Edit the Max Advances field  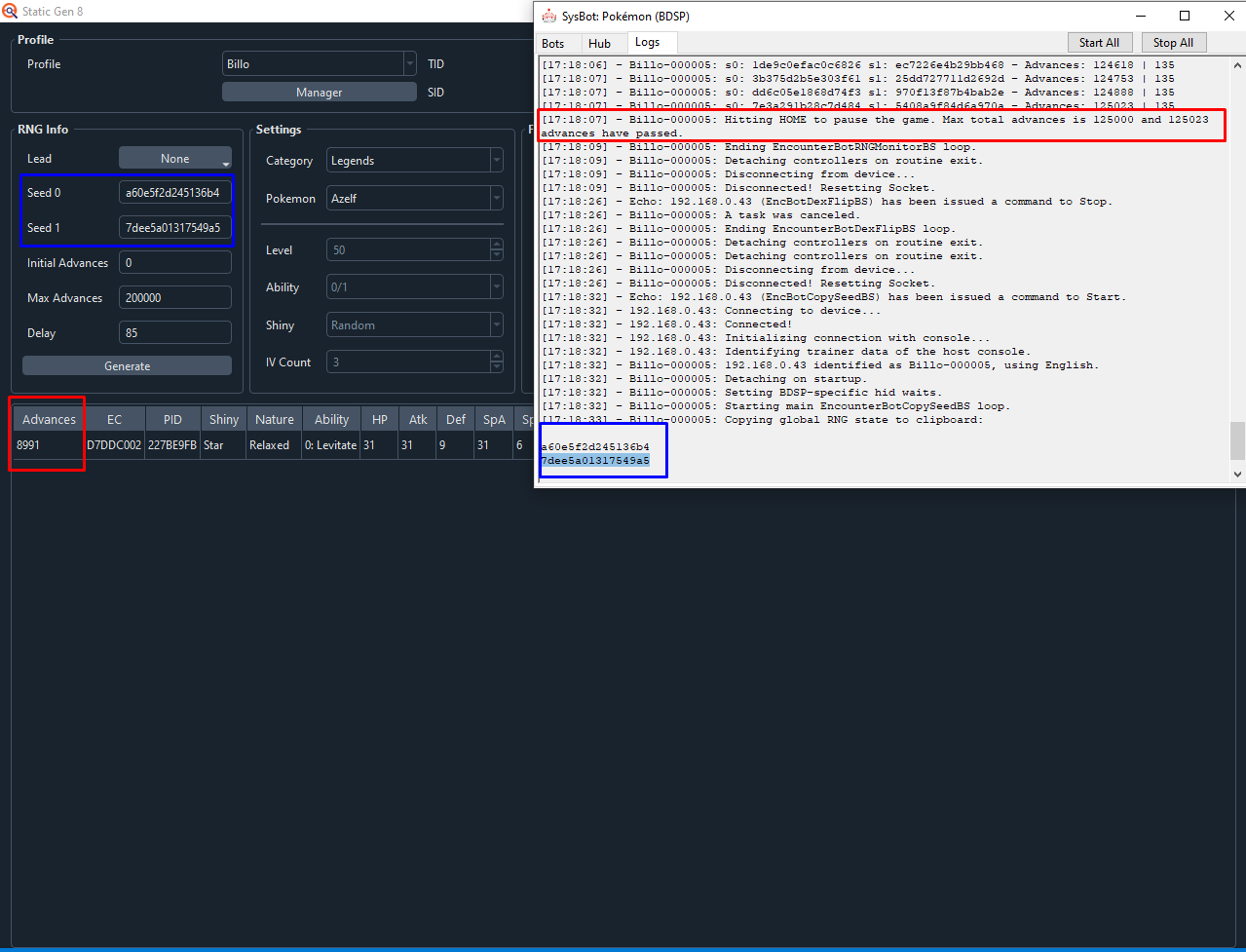pyautogui.click(x=175, y=298)
